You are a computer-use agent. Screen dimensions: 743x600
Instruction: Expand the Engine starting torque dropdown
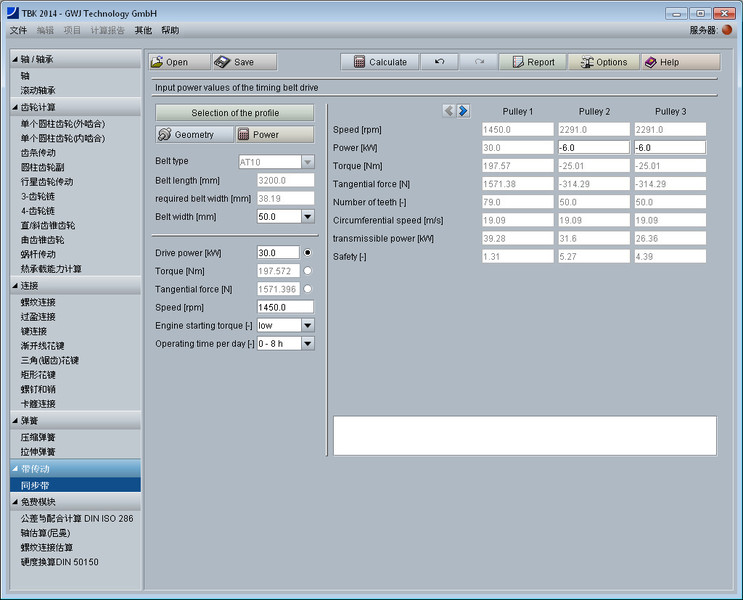click(307, 326)
